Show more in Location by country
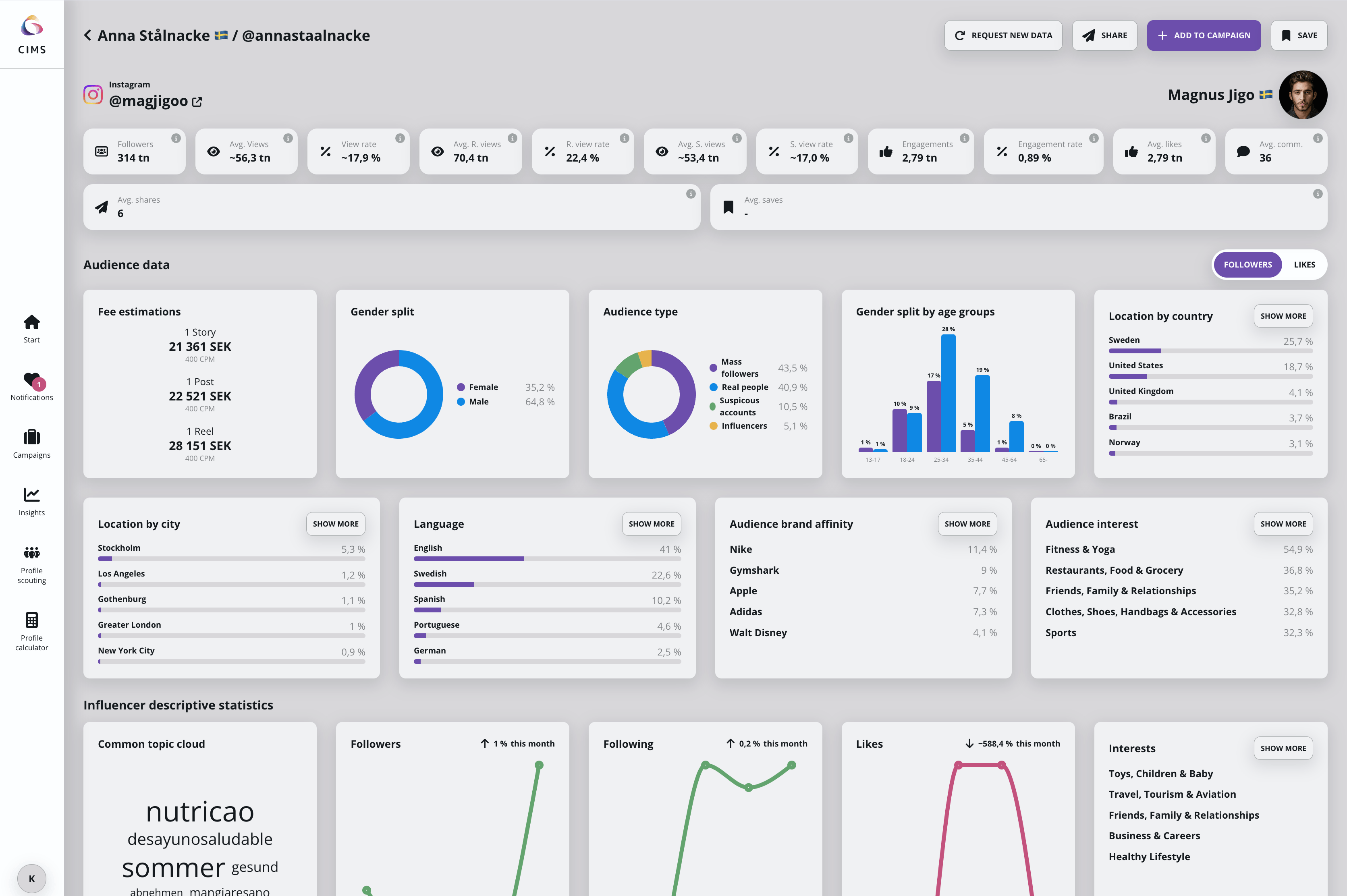This screenshot has height=896, width=1347. pyautogui.click(x=1283, y=316)
